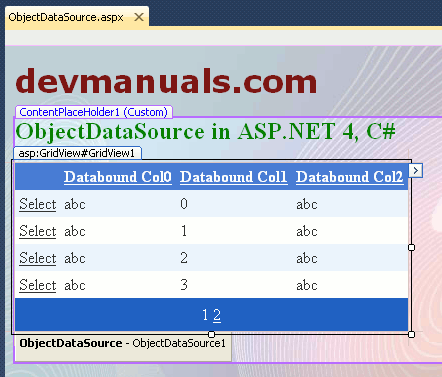Viewport: 442px width, 377px height.
Task: Click the Col1 cell containing 3
Action: pos(184,285)
